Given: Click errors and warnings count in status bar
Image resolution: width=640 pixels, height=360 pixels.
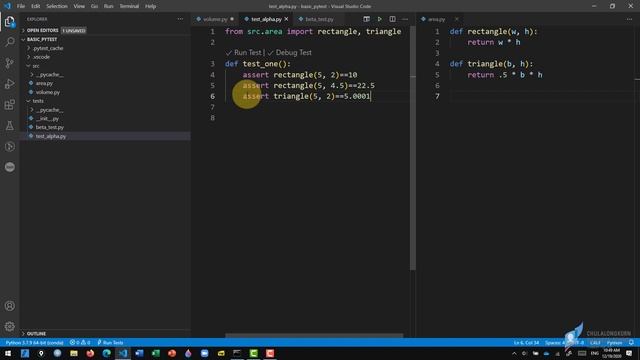Looking at the screenshot, I should pyautogui.click(x=80, y=342).
